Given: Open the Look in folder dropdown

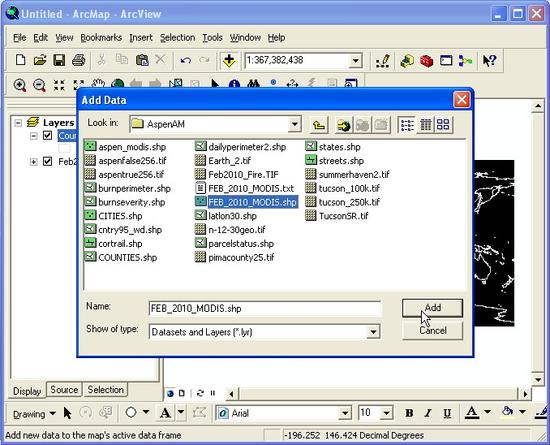Looking at the screenshot, I should pos(294,124).
